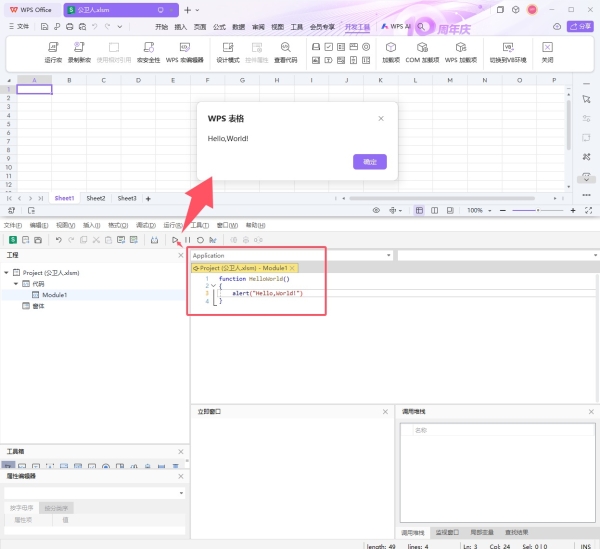Click the eye (reading mode) icon in status bar
The image size is (600, 549).
point(376,210)
